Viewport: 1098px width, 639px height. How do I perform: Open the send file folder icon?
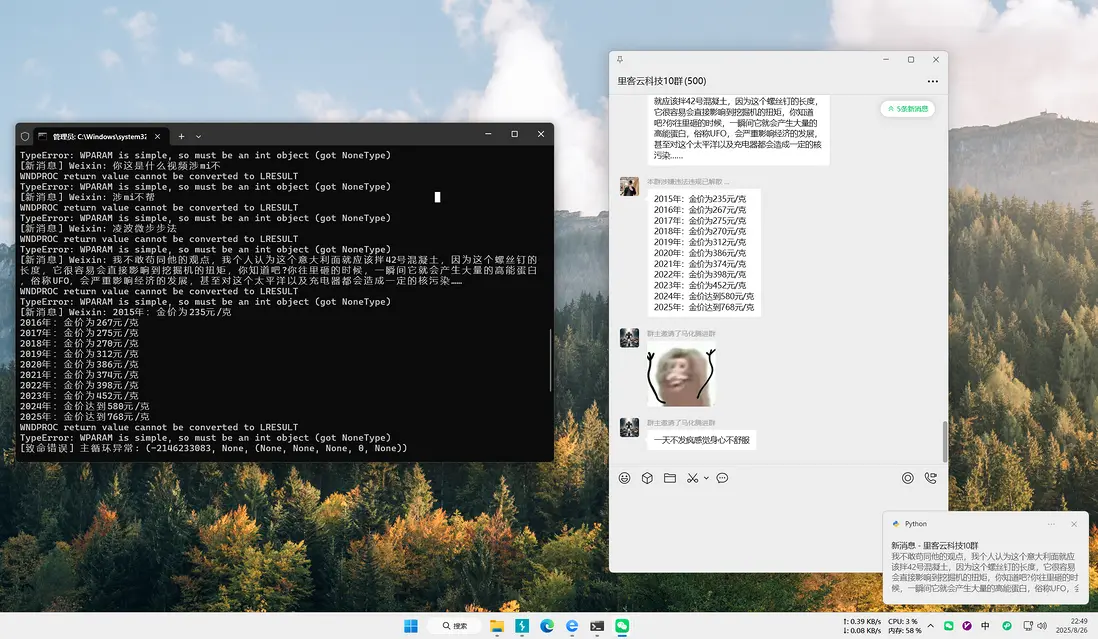pos(670,478)
